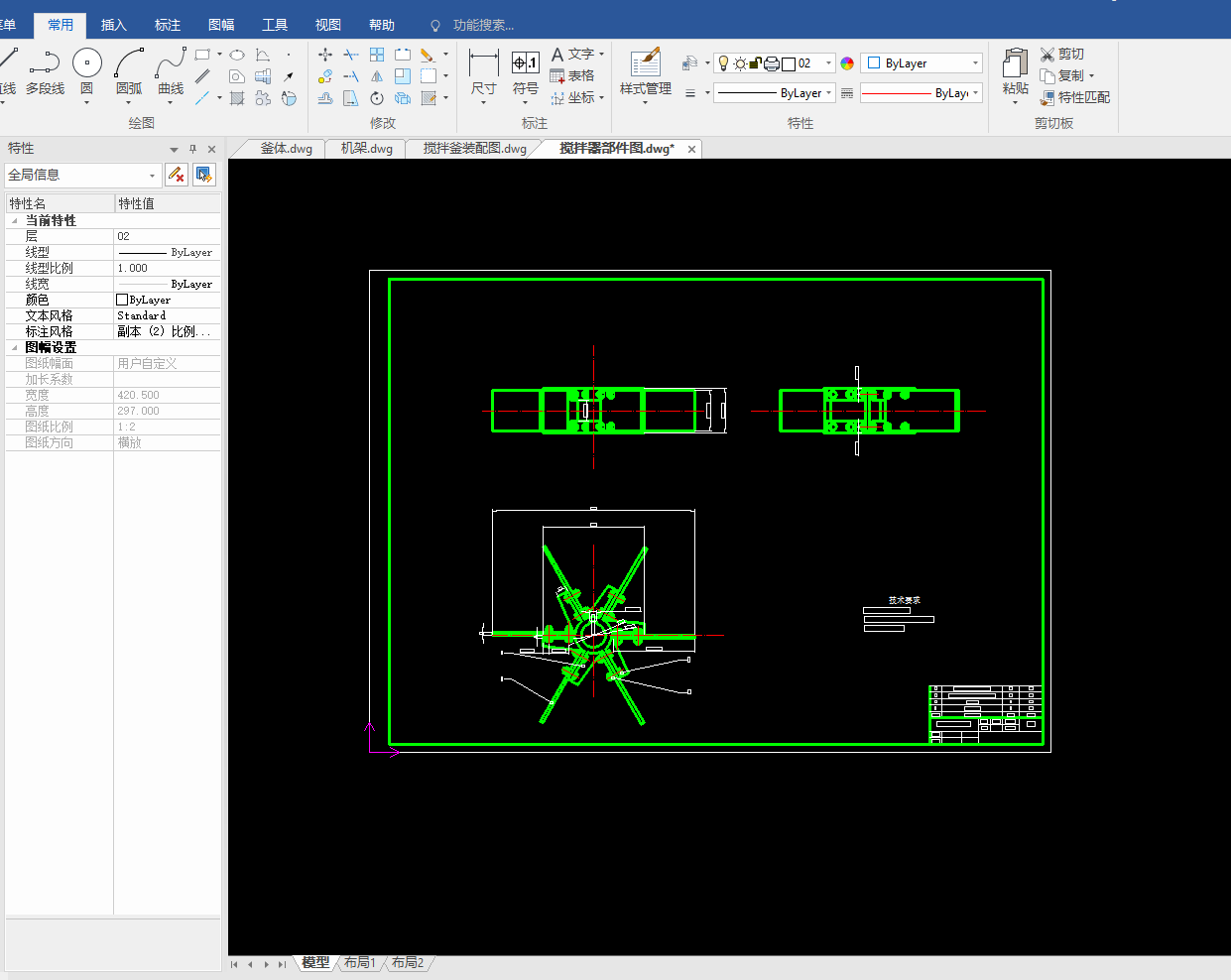1231x980 pixels.
Task: Click the 特性匹配 match properties button
Action: click(x=1075, y=98)
